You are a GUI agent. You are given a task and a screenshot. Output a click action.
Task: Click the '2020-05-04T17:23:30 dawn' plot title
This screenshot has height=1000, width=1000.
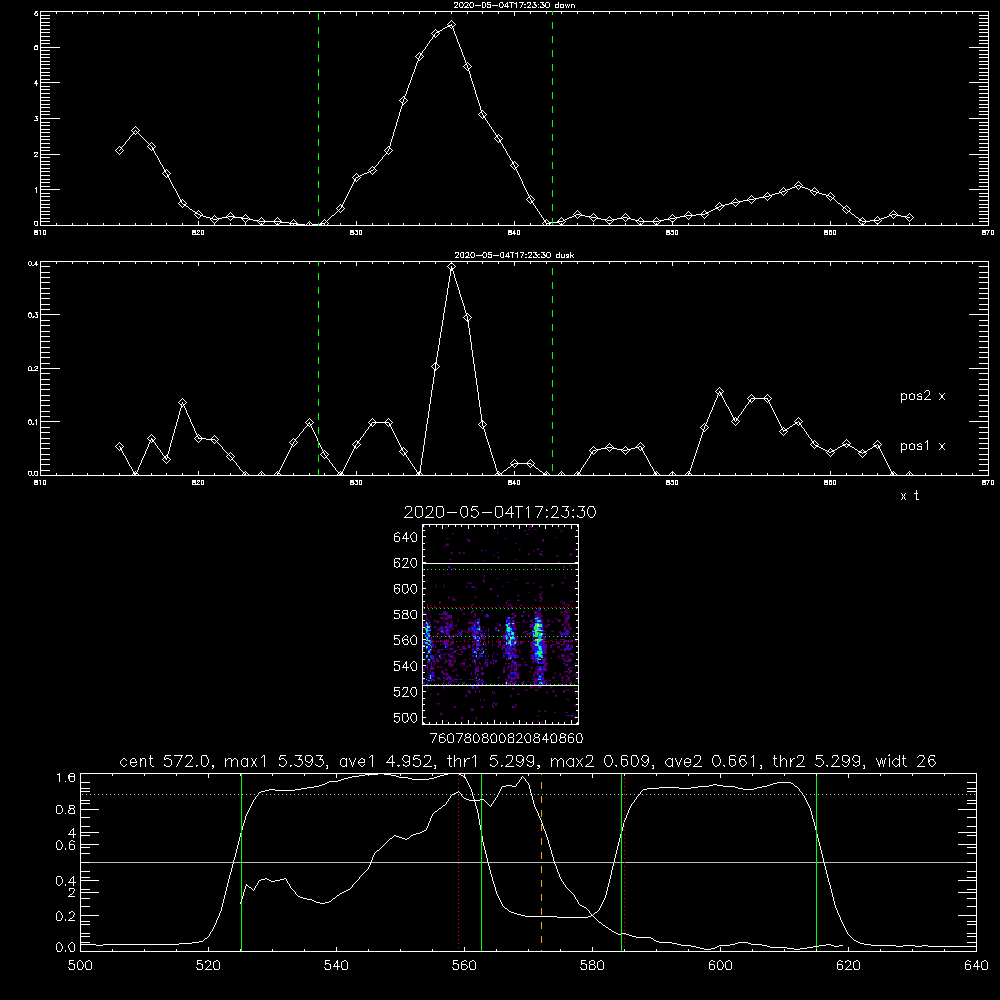coord(514,5)
